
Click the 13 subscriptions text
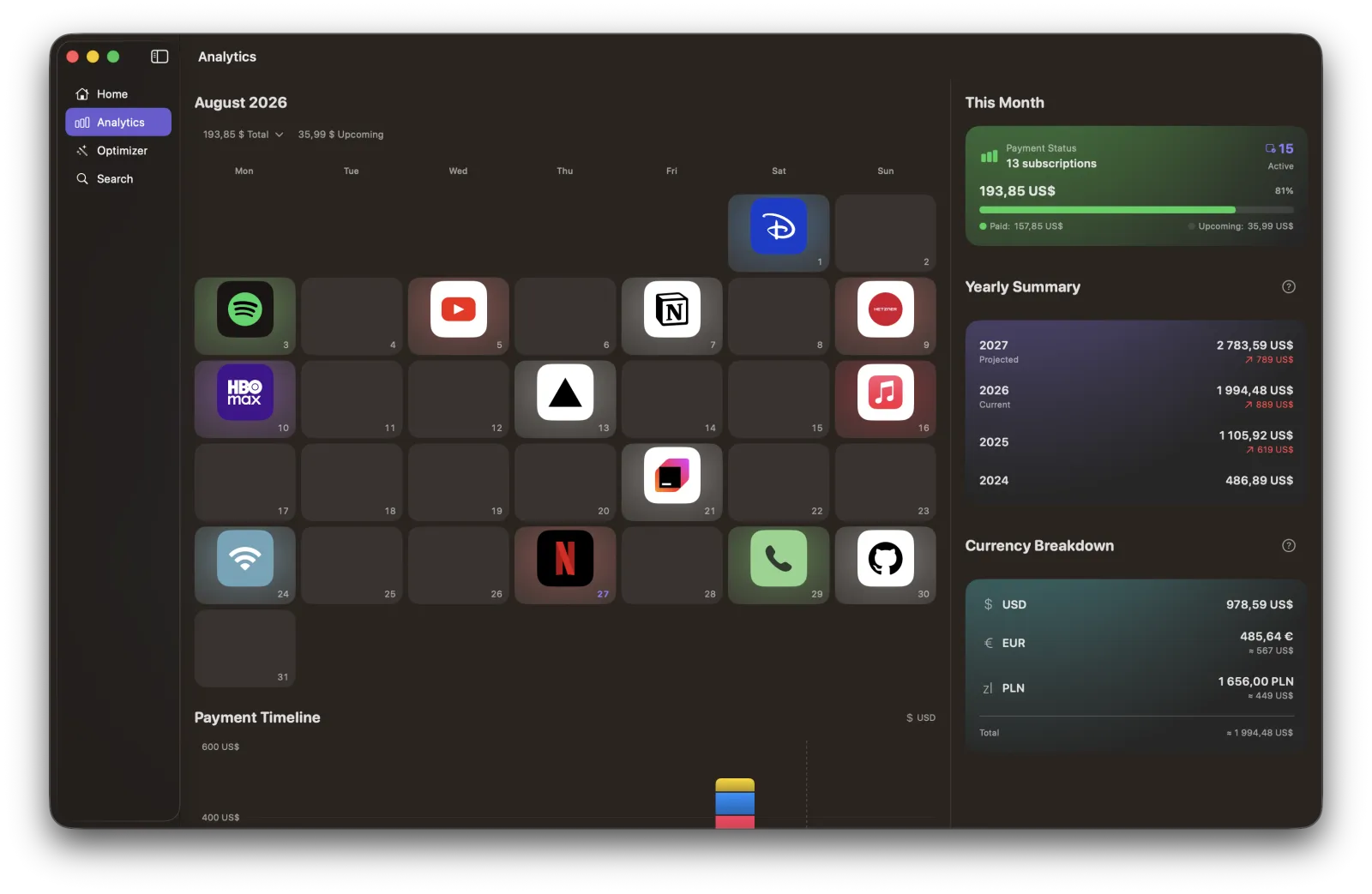tap(1051, 164)
